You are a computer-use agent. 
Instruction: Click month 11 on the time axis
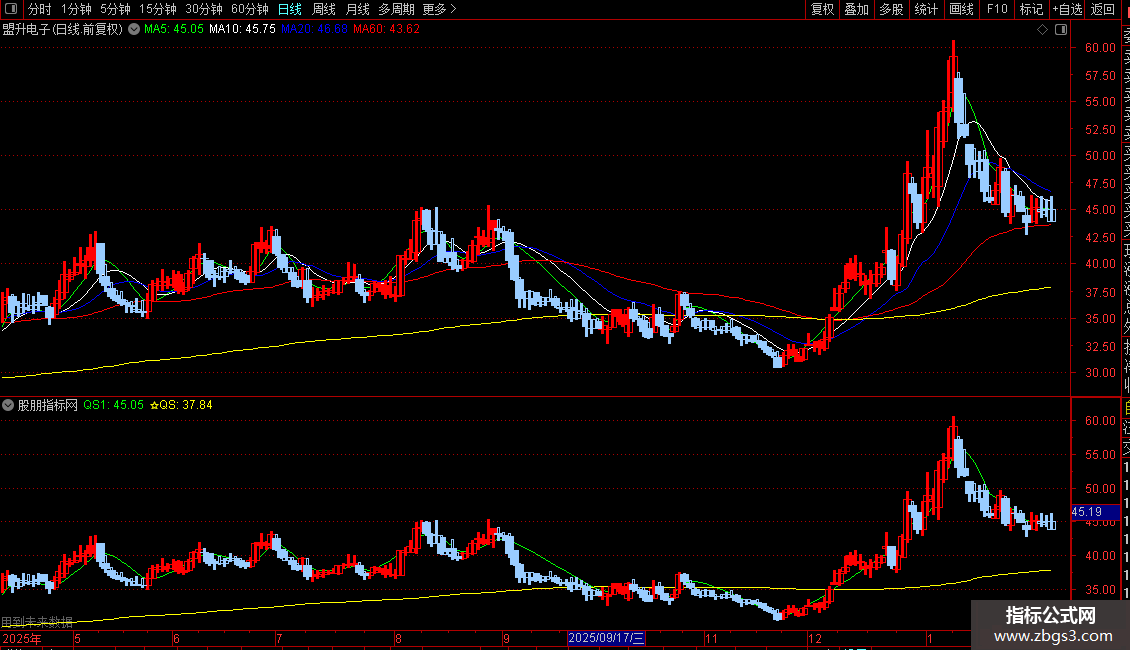point(711,638)
